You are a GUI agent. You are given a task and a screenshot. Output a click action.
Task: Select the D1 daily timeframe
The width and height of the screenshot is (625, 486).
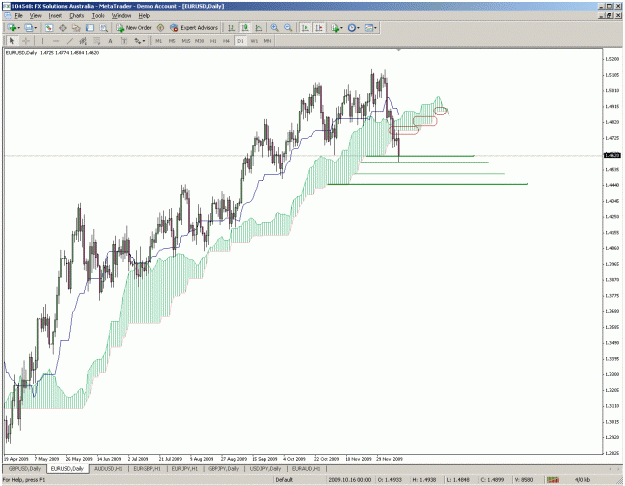click(240, 41)
